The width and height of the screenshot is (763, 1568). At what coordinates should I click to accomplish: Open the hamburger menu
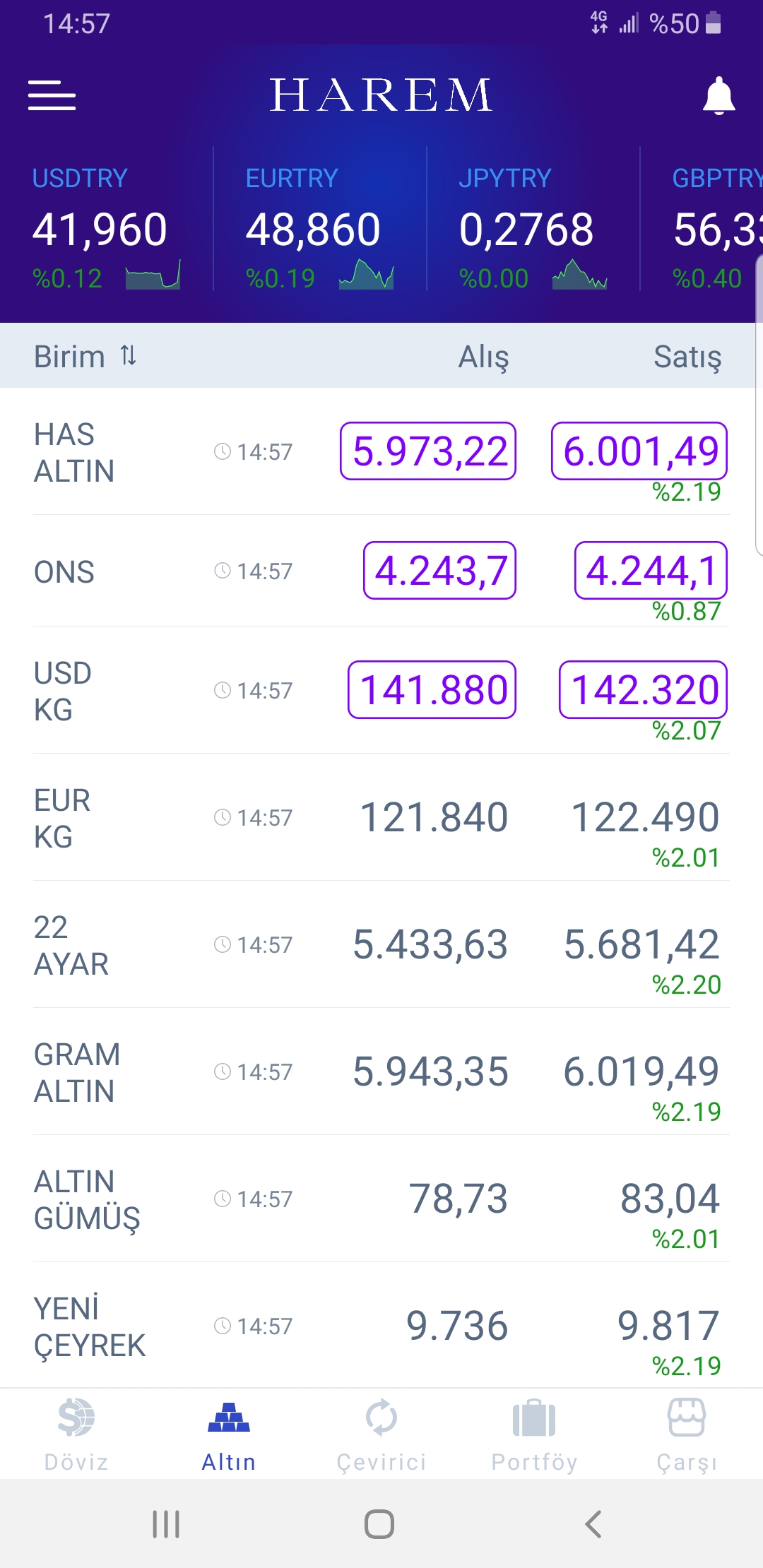(x=52, y=95)
